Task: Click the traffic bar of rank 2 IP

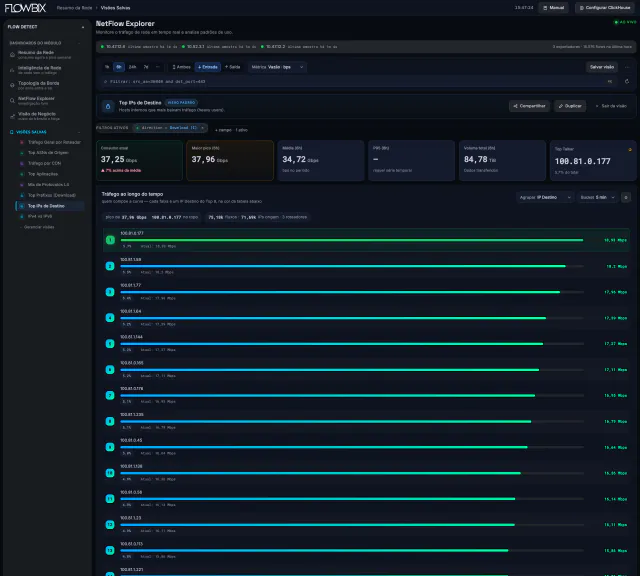Action: pyautogui.click(x=343, y=266)
